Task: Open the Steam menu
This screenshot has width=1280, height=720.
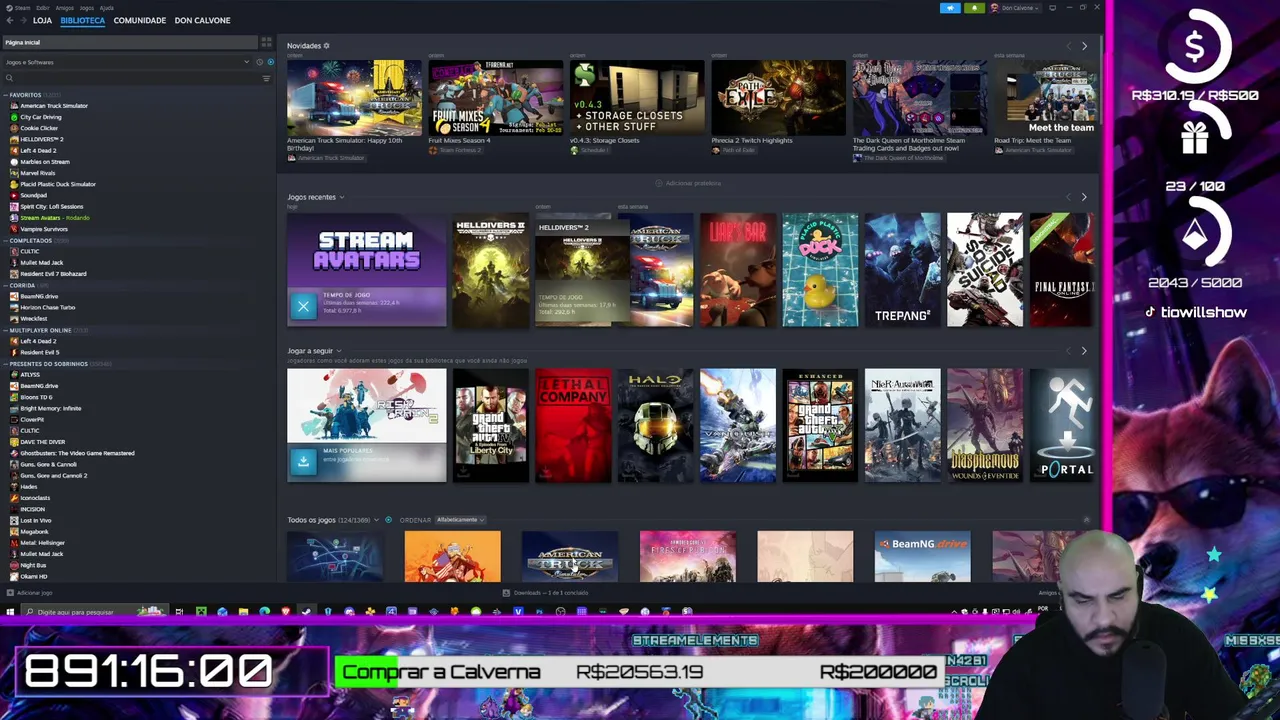Action: [23, 8]
